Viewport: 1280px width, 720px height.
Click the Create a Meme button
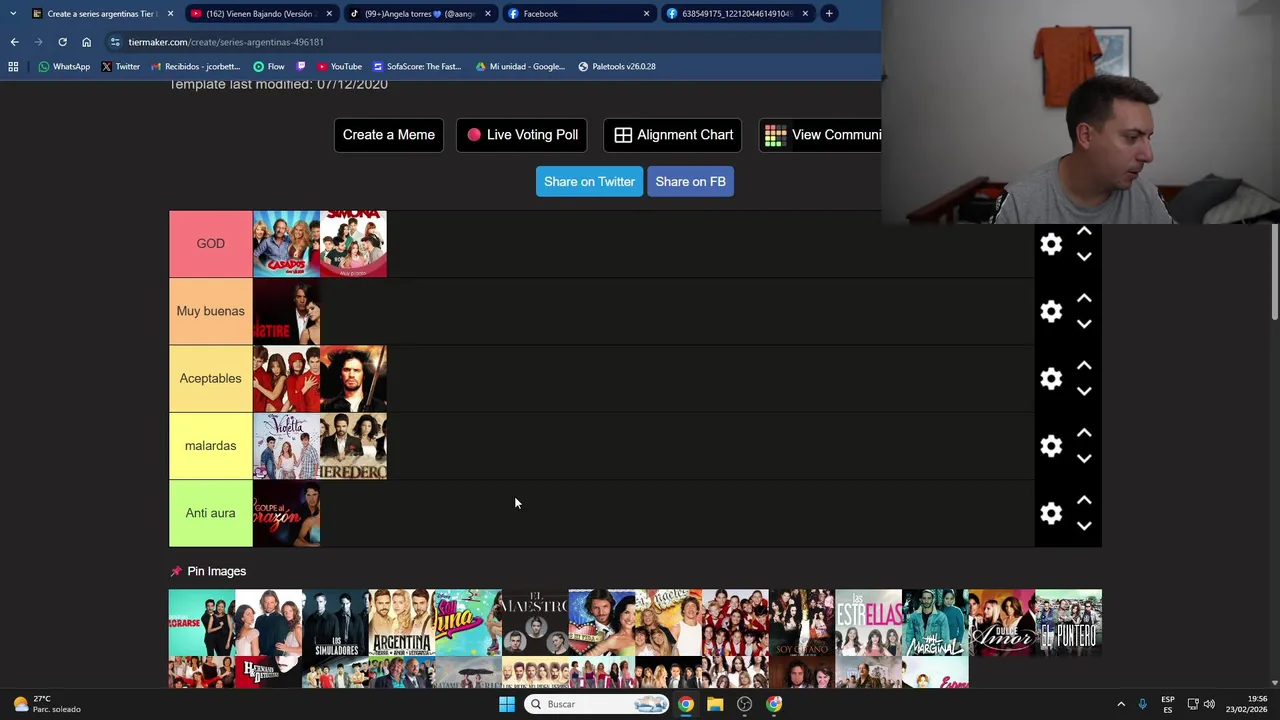click(x=389, y=135)
